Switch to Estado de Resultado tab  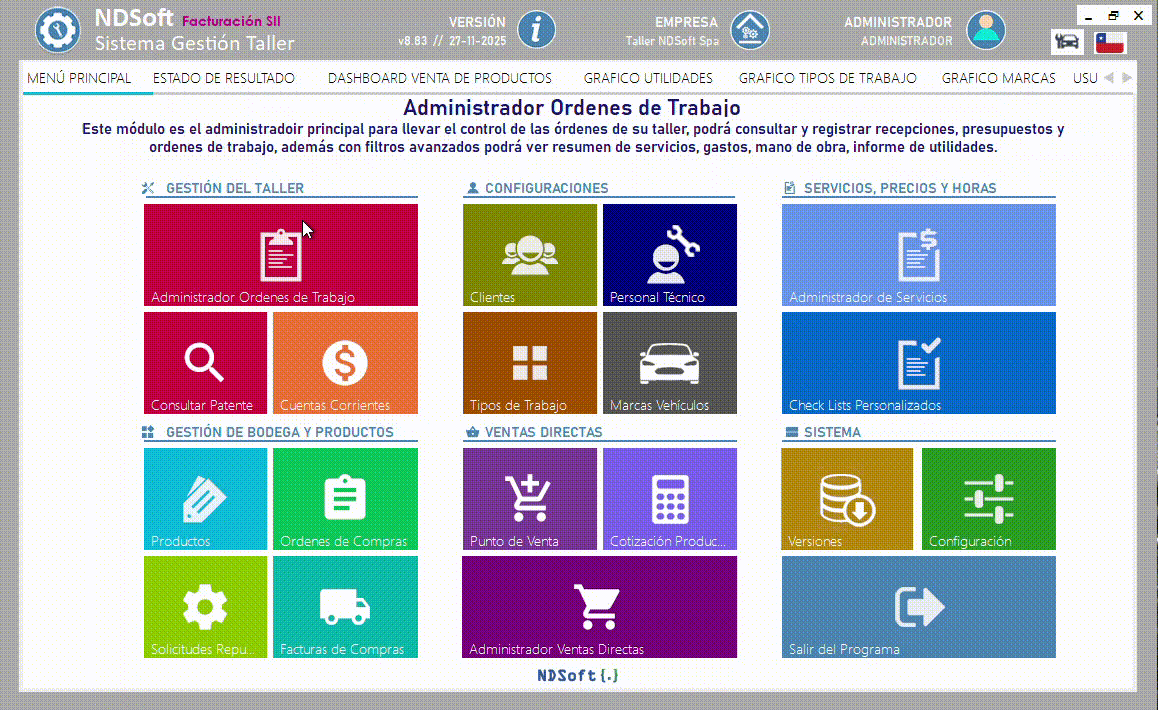(x=223, y=78)
